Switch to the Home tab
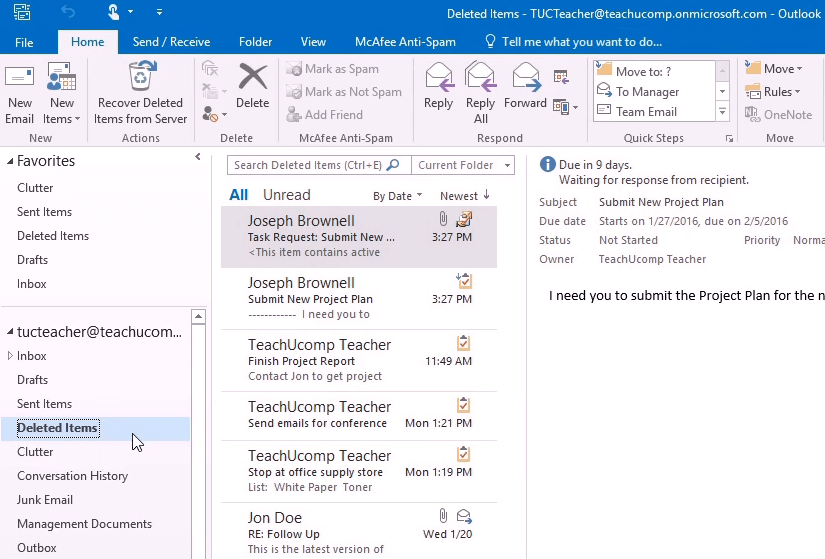 pos(87,42)
